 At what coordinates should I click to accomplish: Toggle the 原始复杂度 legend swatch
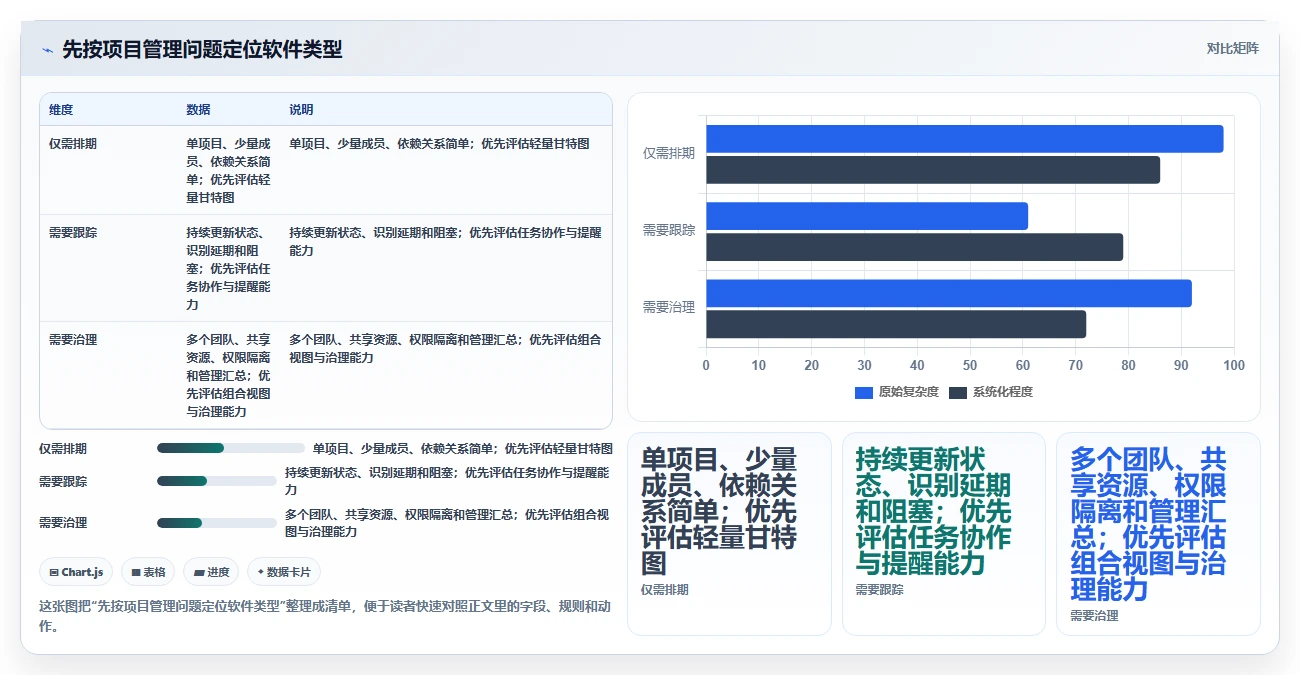pos(864,392)
